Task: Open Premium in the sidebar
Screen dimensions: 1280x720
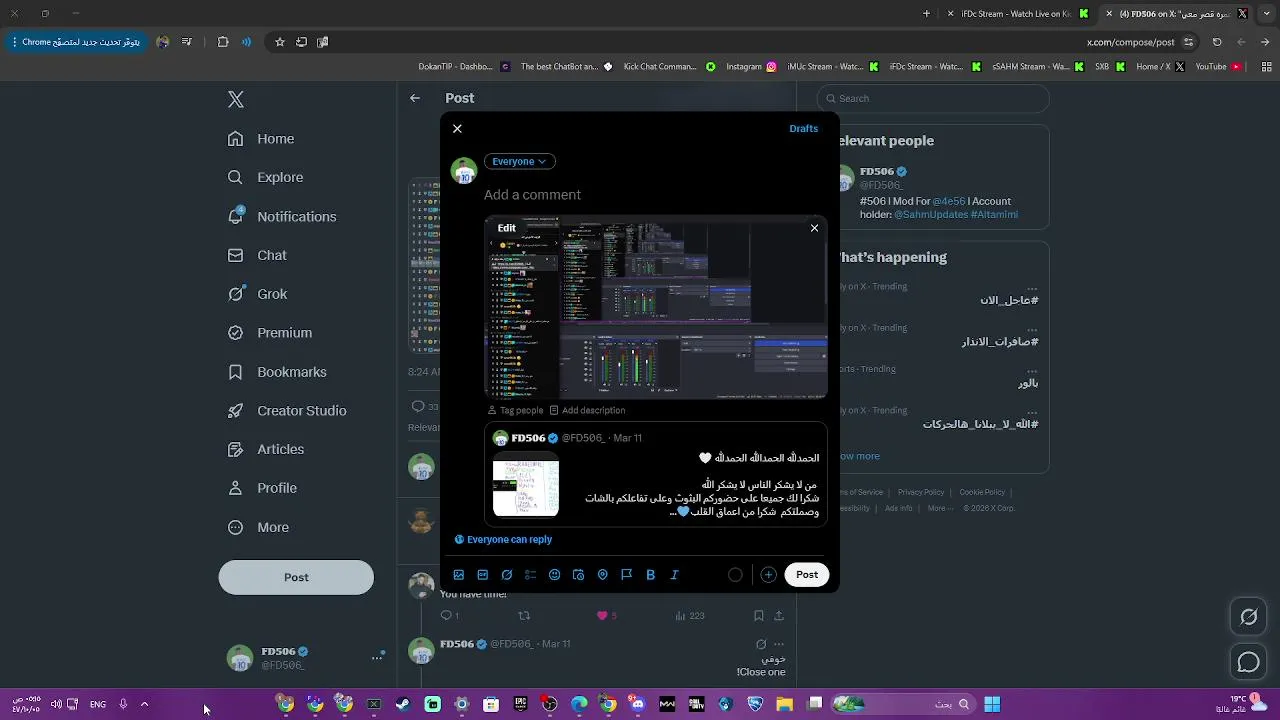Action: pyautogui.click(x=270, y=333)
